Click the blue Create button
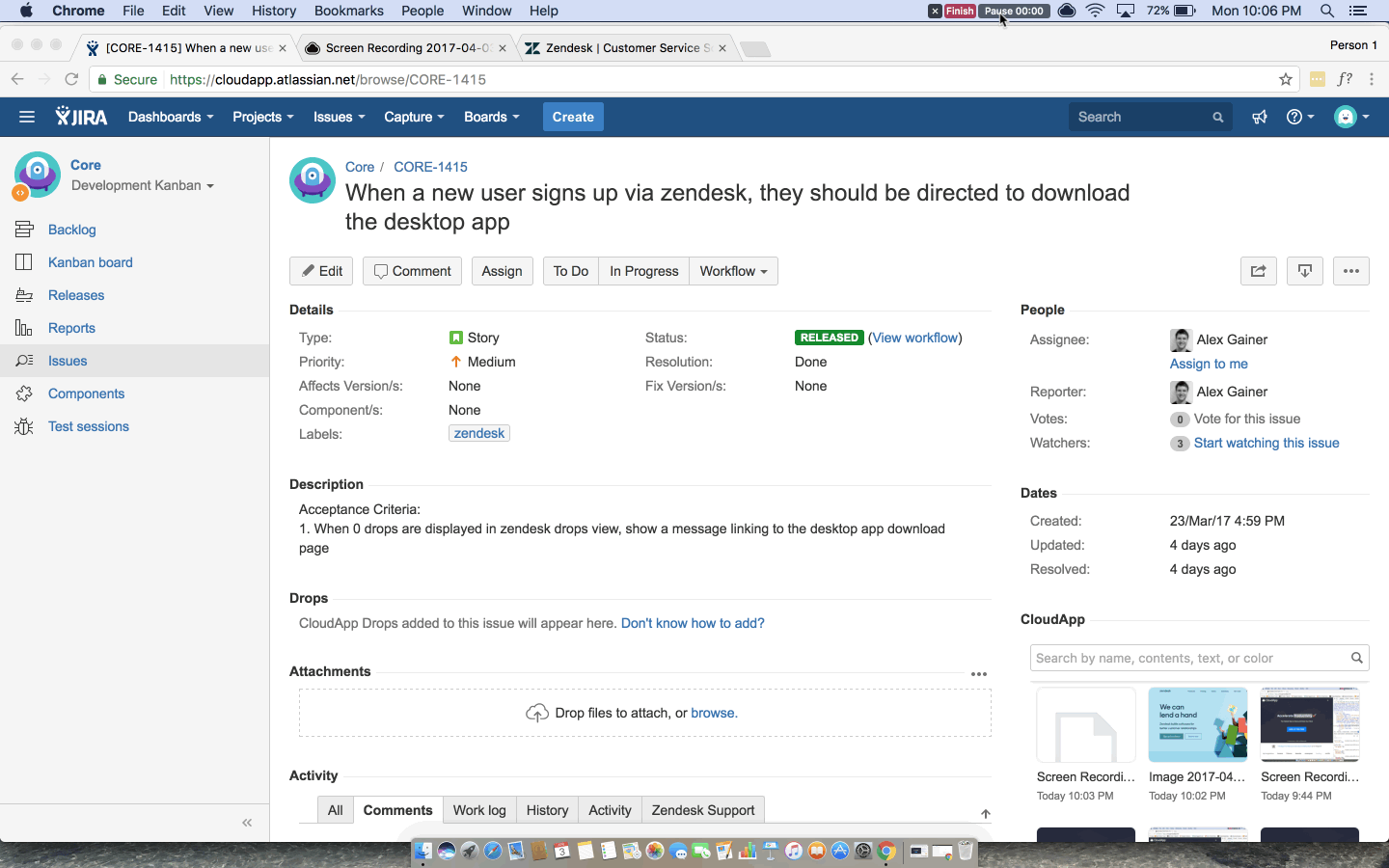 point(573,117)
